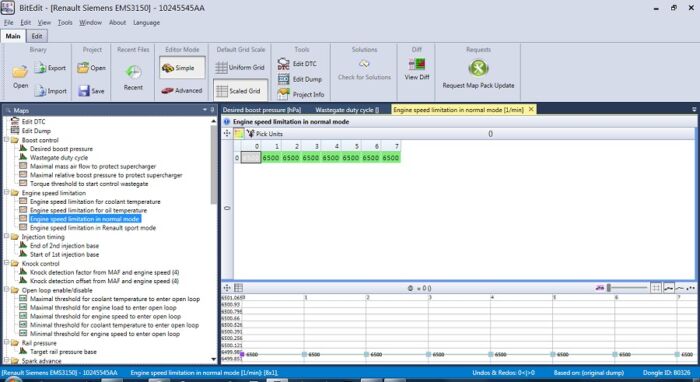Collapse the Injection timing folder
The image size is (700, 382).
coord(7,237)
